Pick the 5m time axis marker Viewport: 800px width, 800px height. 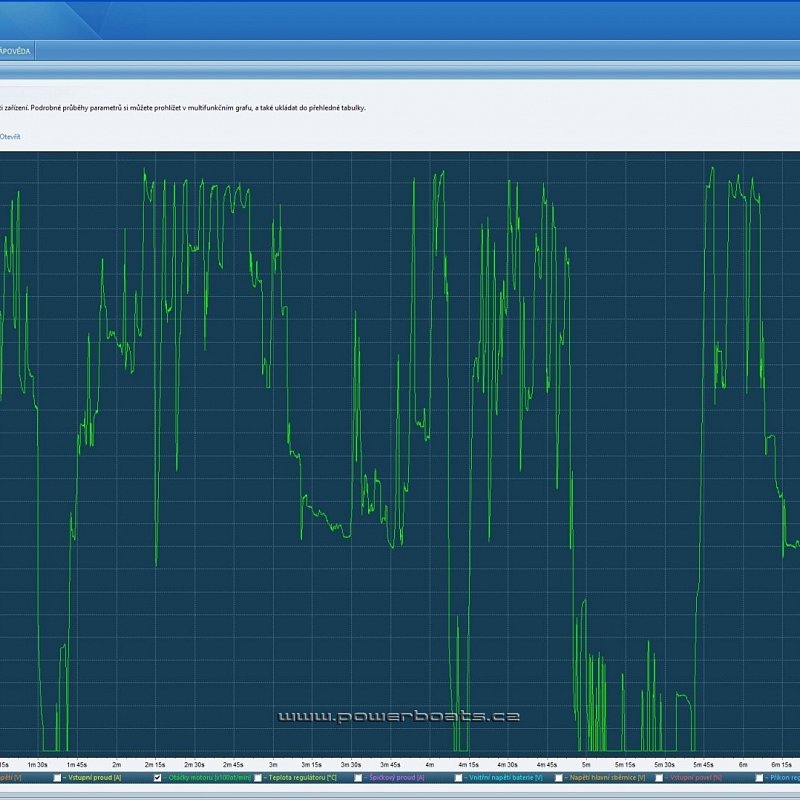click(x=586, y=763)
